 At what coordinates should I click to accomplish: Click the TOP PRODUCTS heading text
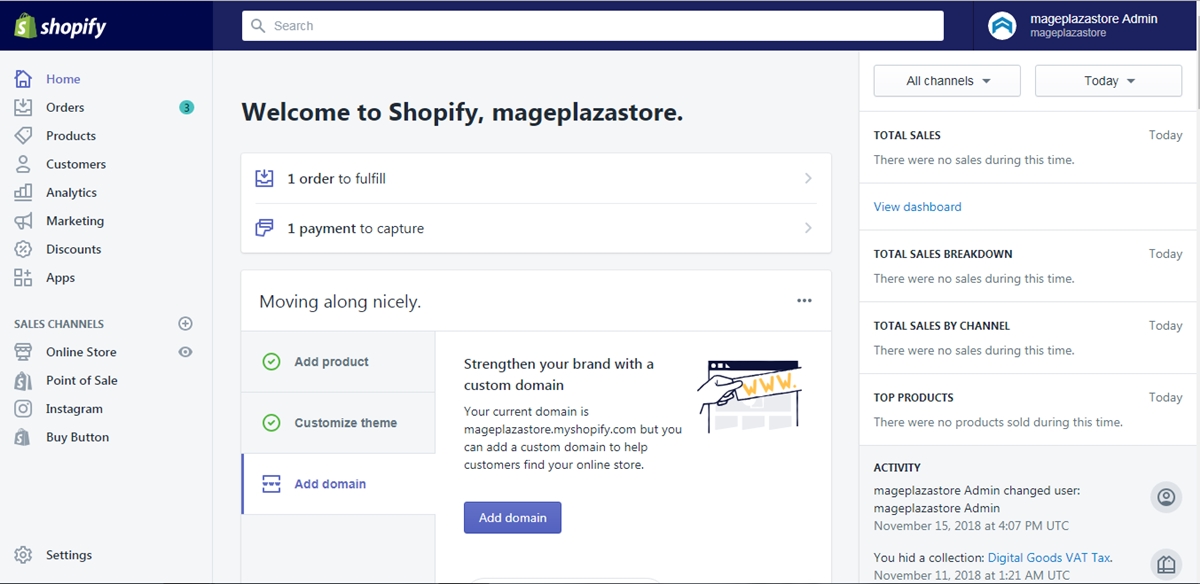point(913,397)
